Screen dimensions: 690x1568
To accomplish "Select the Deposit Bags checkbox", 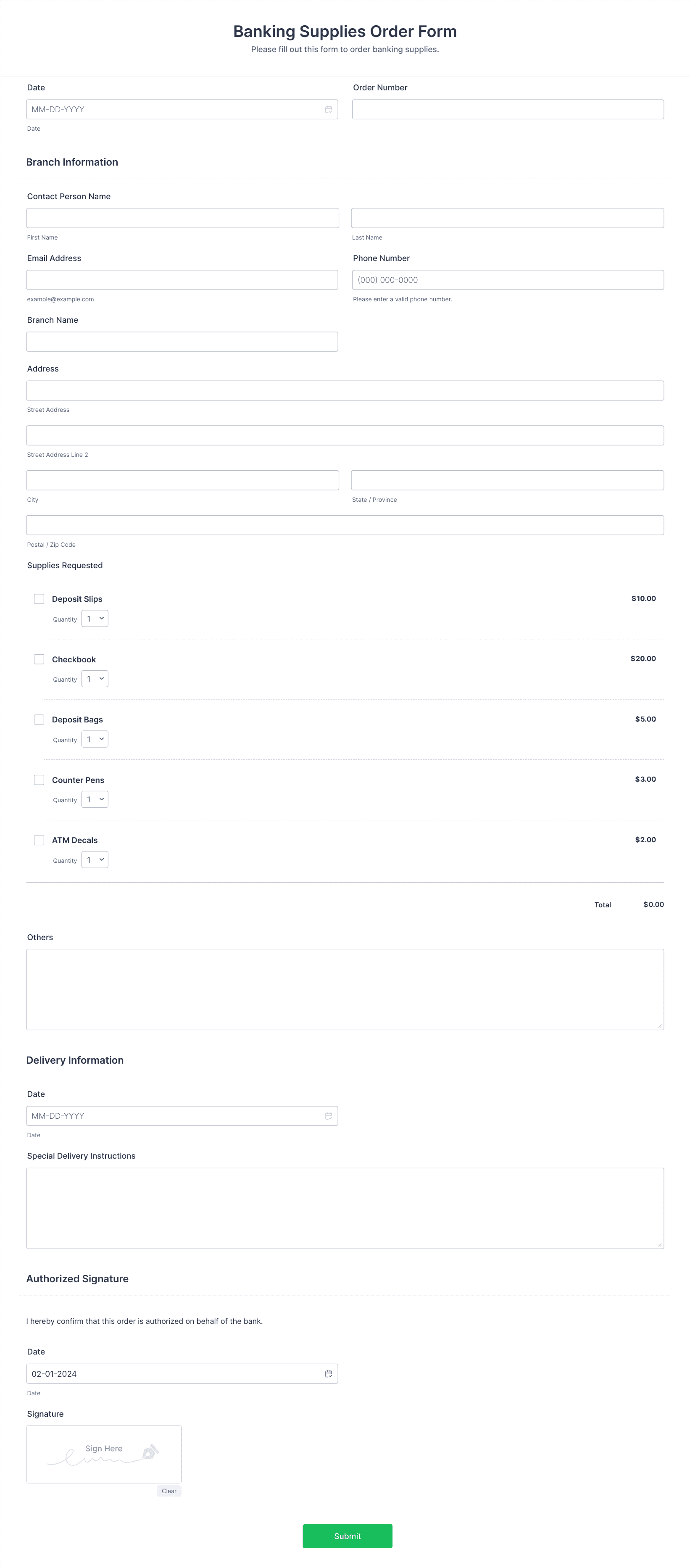I will click(x=39, y=719).
